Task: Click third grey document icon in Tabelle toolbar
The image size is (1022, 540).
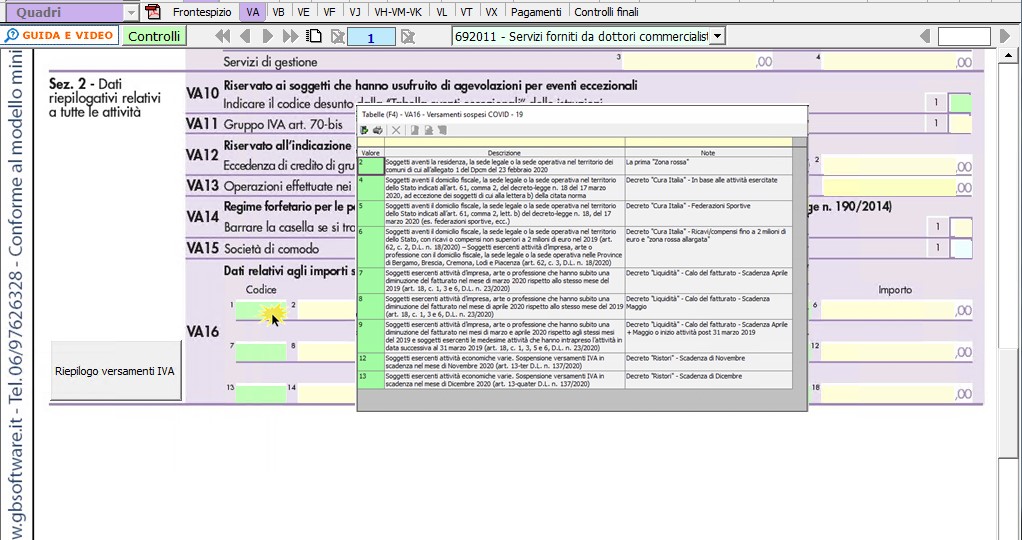Action: (442, 130)
